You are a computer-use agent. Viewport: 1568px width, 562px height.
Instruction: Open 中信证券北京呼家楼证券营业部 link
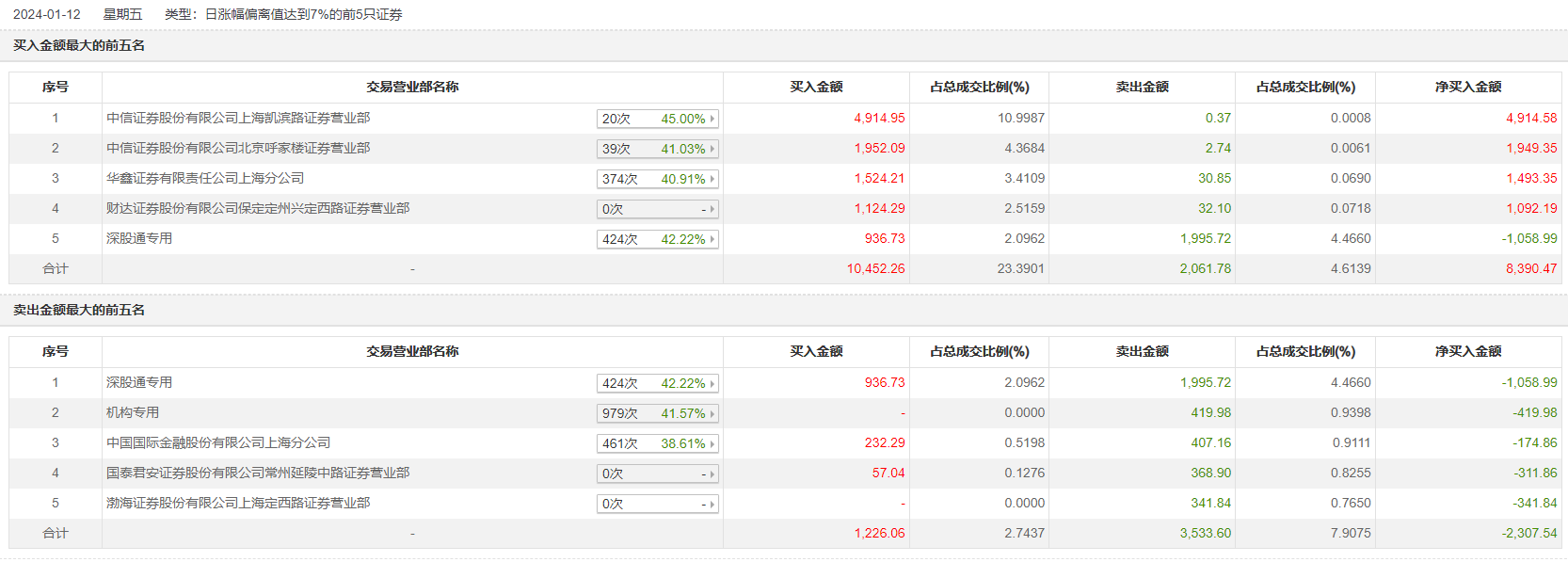coord(238,148)
